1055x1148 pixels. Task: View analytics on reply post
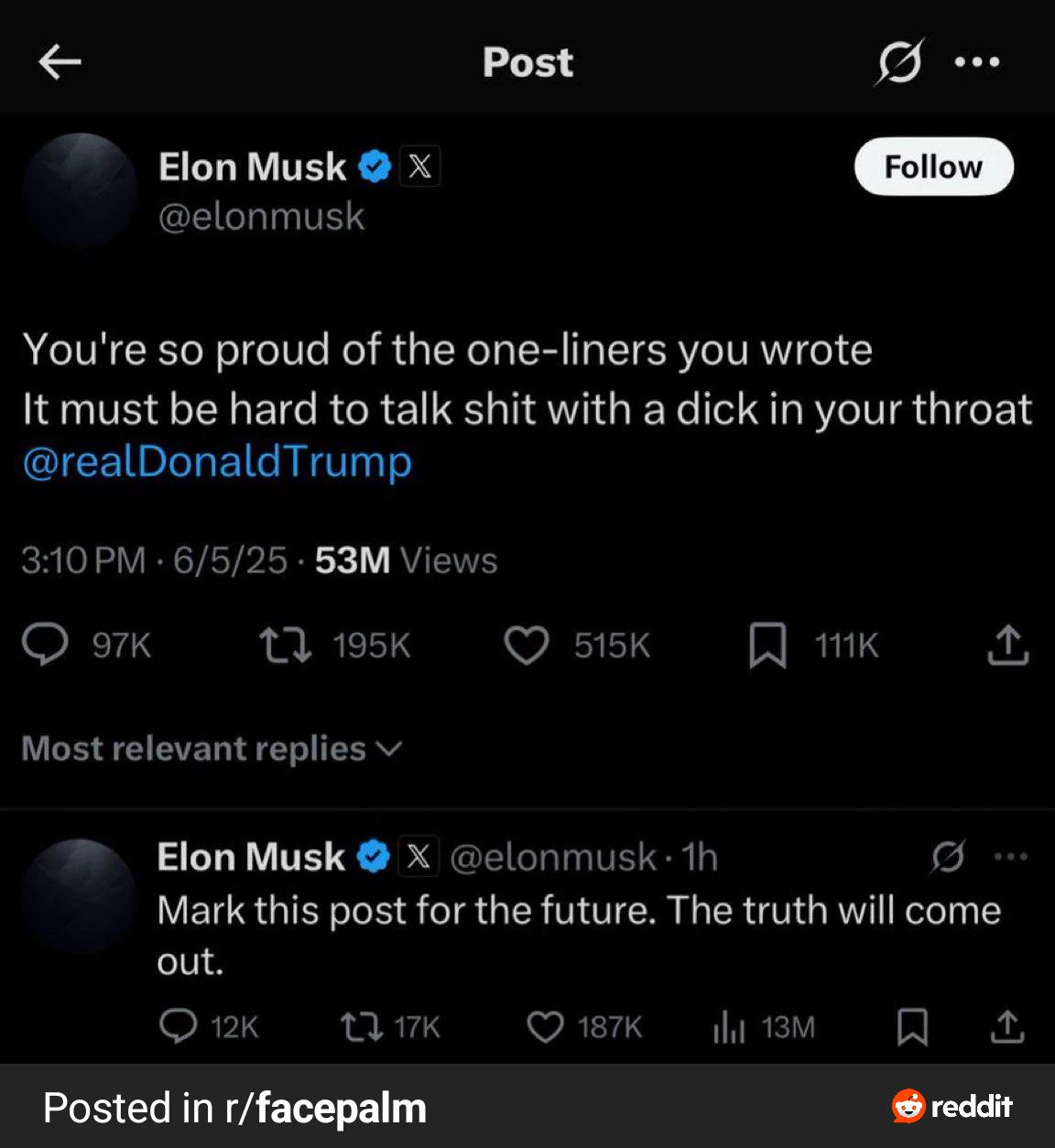click(729, 1027)
